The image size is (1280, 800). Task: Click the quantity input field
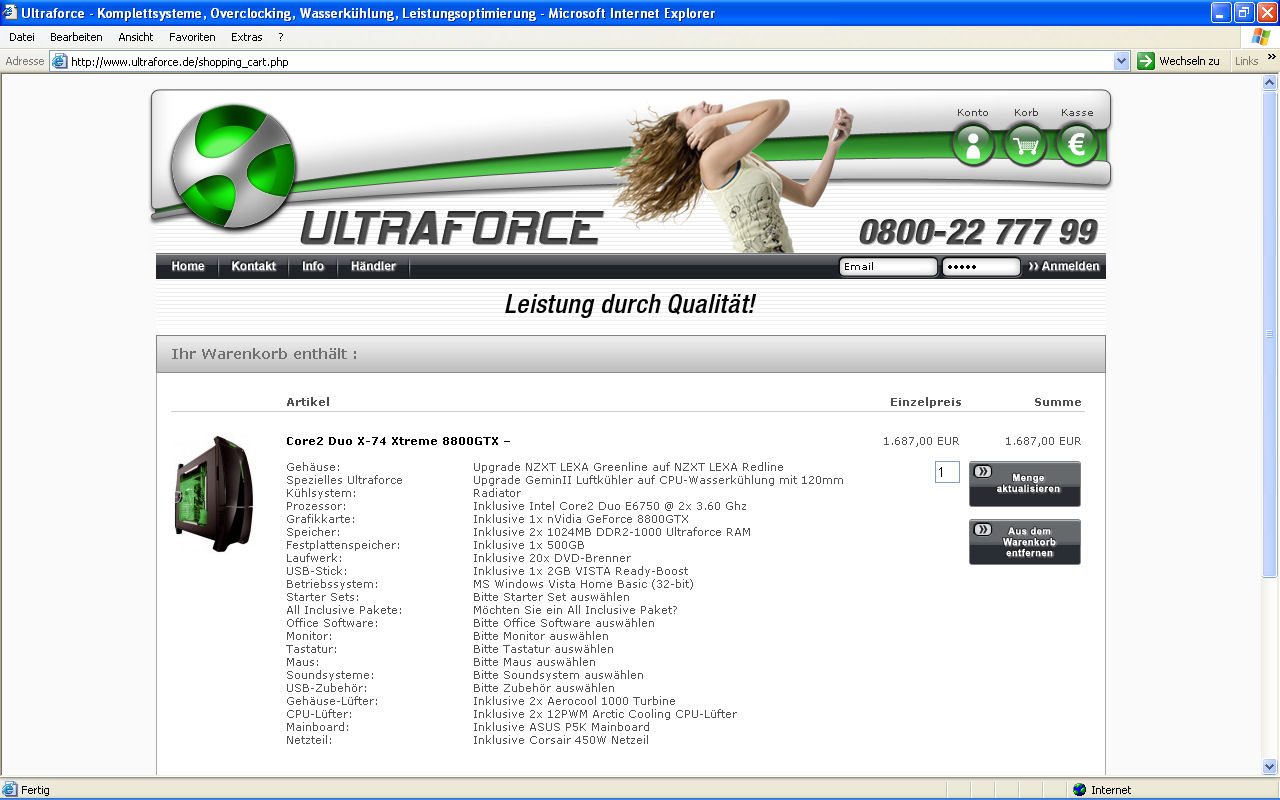pos(946,472)
